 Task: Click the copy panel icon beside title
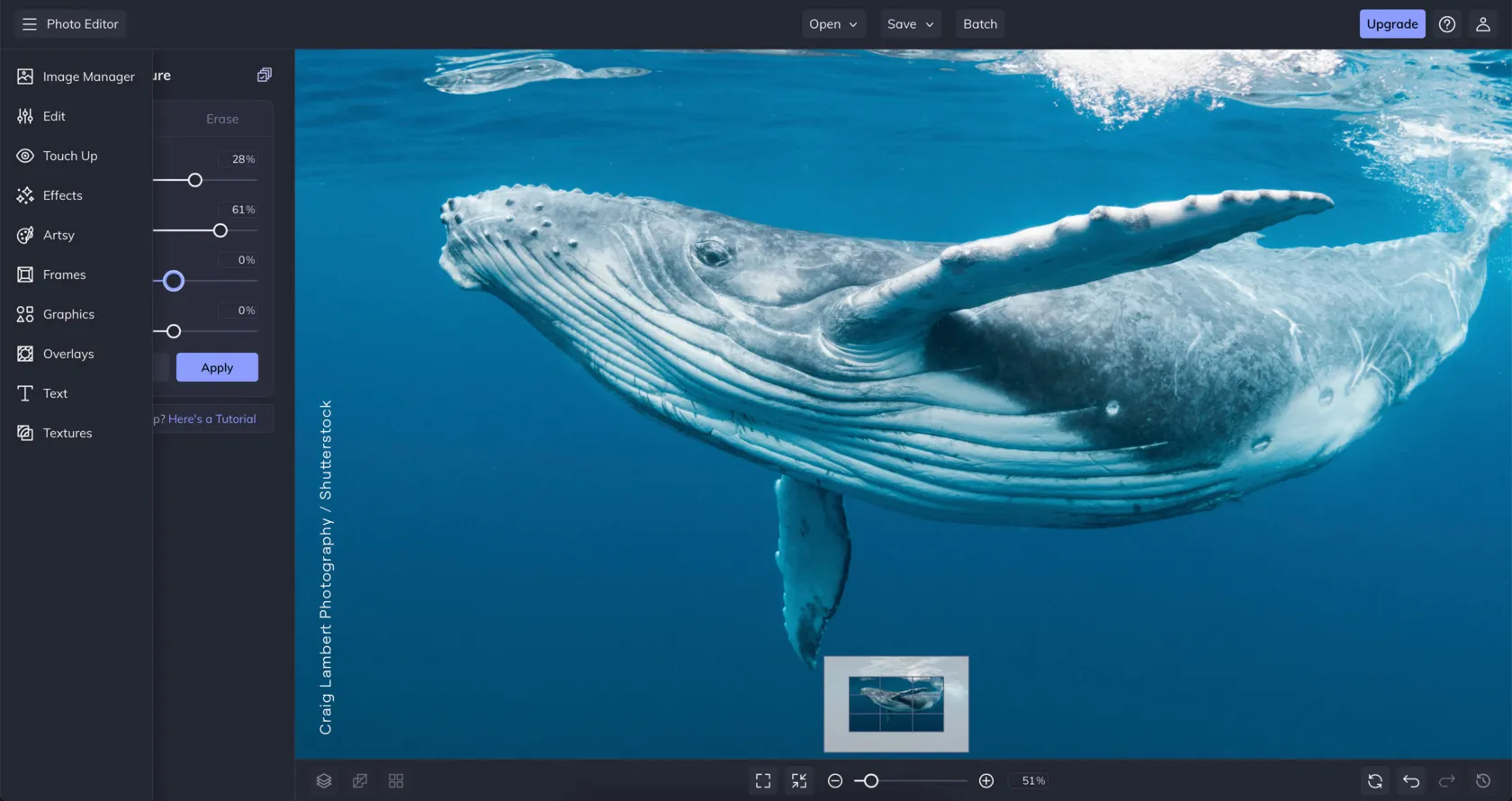pos(264,76)
